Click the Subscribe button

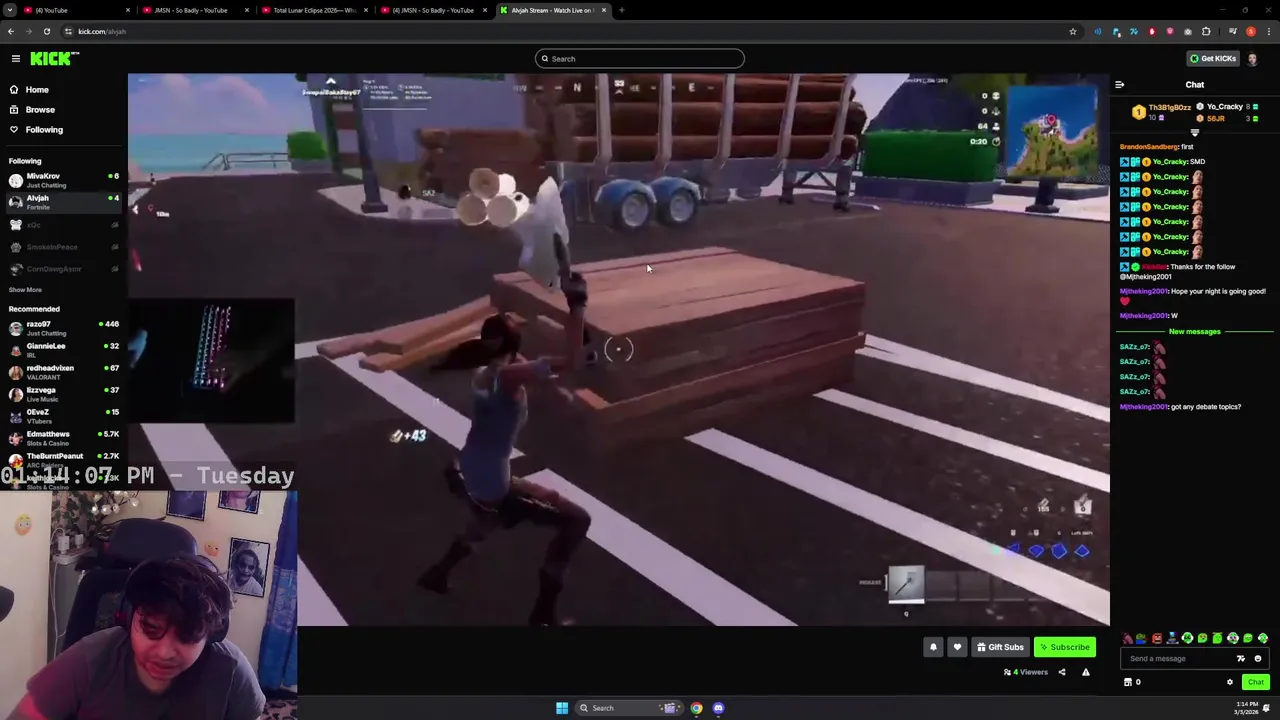pos(1065,647)
